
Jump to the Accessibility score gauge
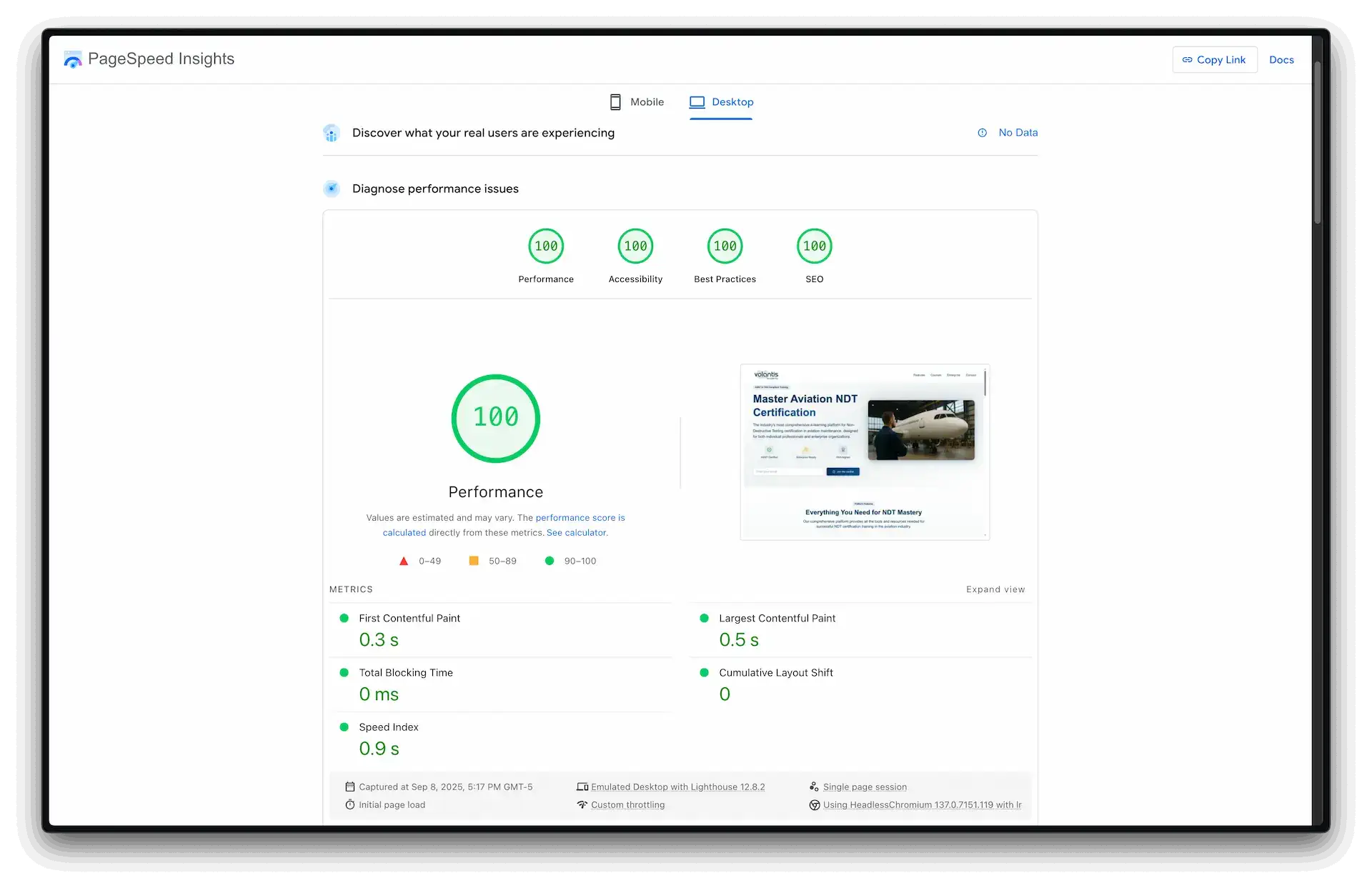[635, 246]
